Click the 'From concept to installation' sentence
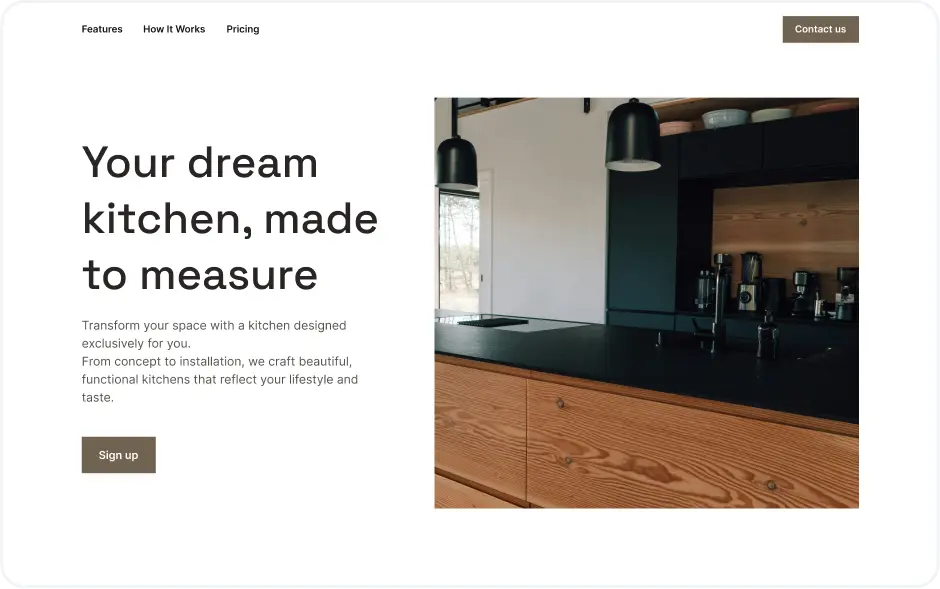 pyautogui.click(x=219, y=379)
